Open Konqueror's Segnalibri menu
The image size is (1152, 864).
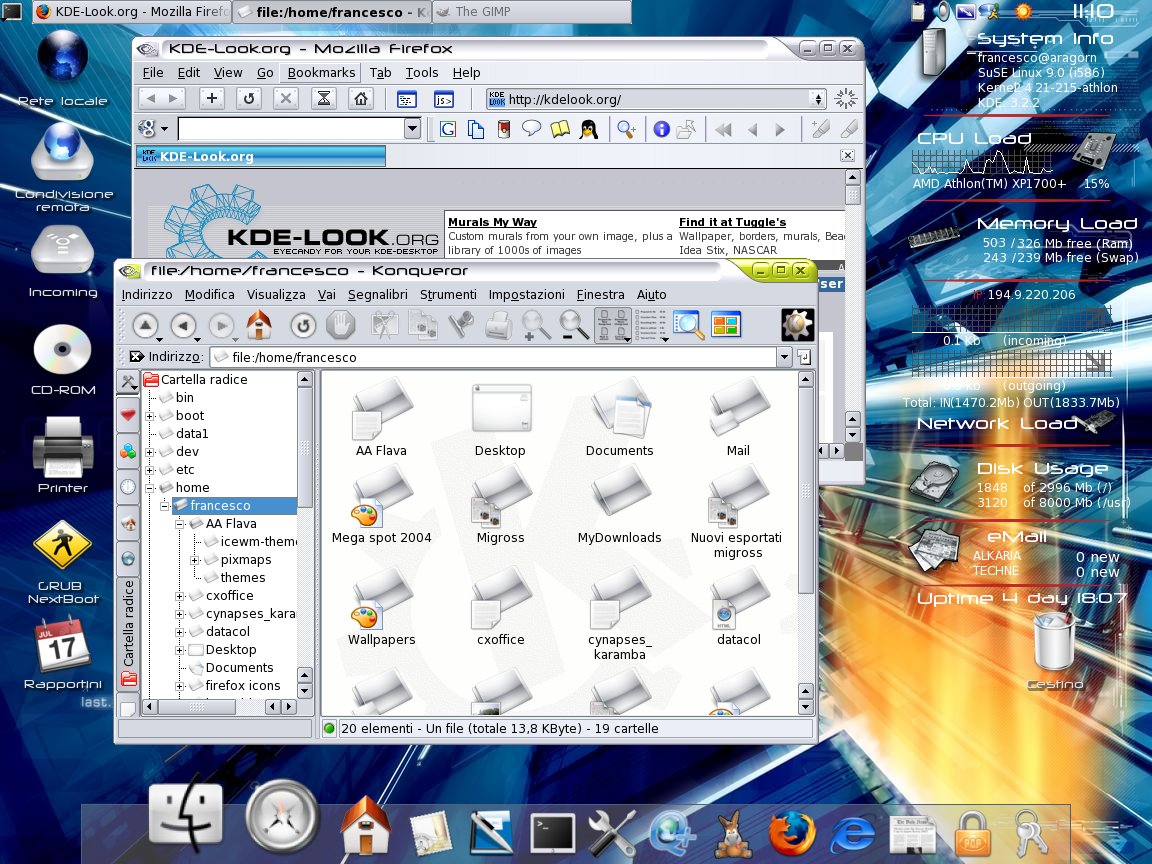coord(378,295)
